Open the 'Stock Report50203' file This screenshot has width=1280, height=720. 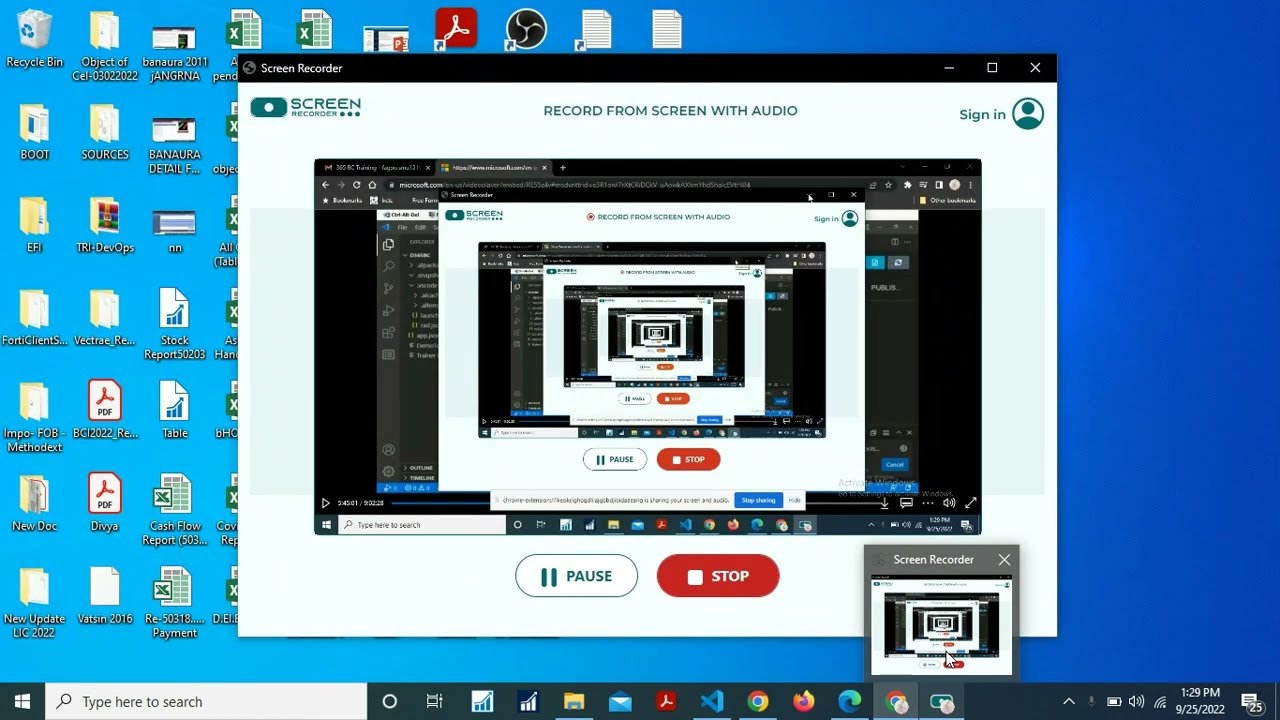click(175, 325)
